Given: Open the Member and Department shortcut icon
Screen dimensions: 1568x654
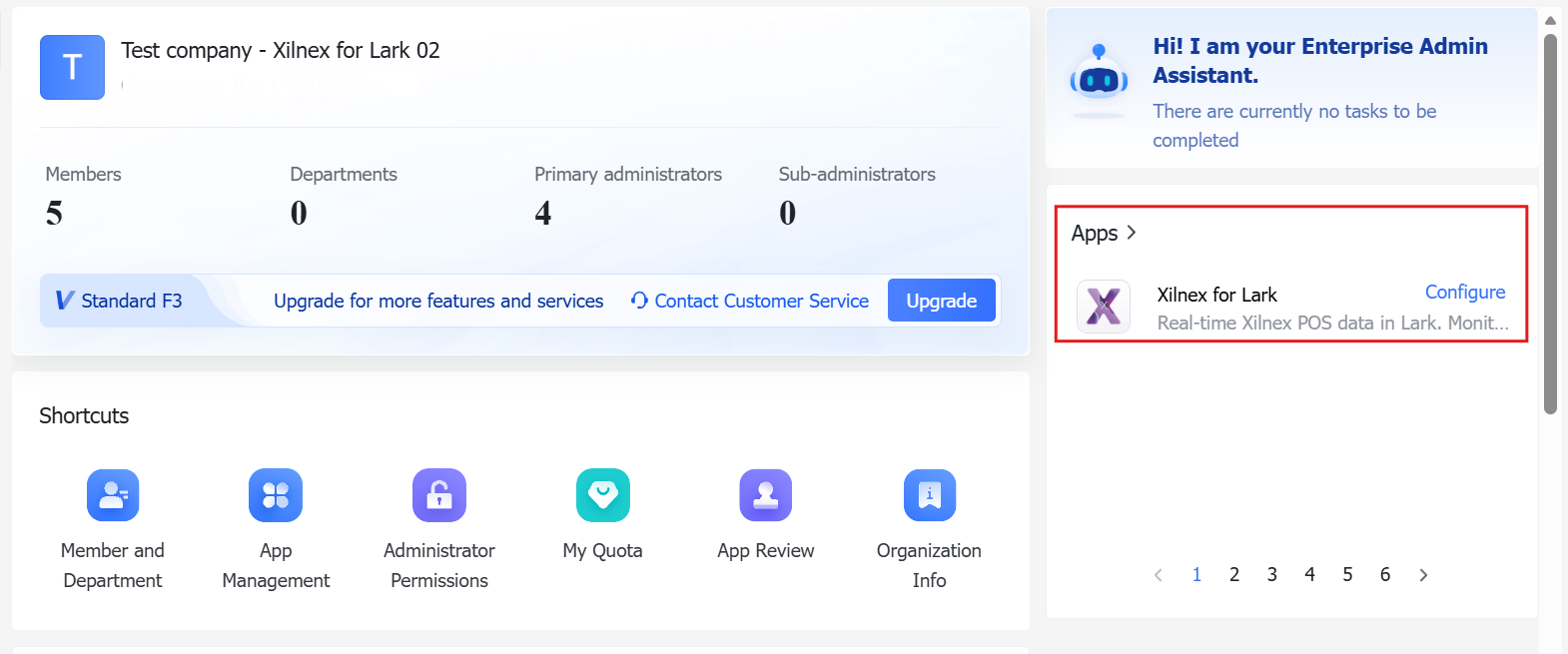Looking at the screenshot, I should (x=113, y=495).
